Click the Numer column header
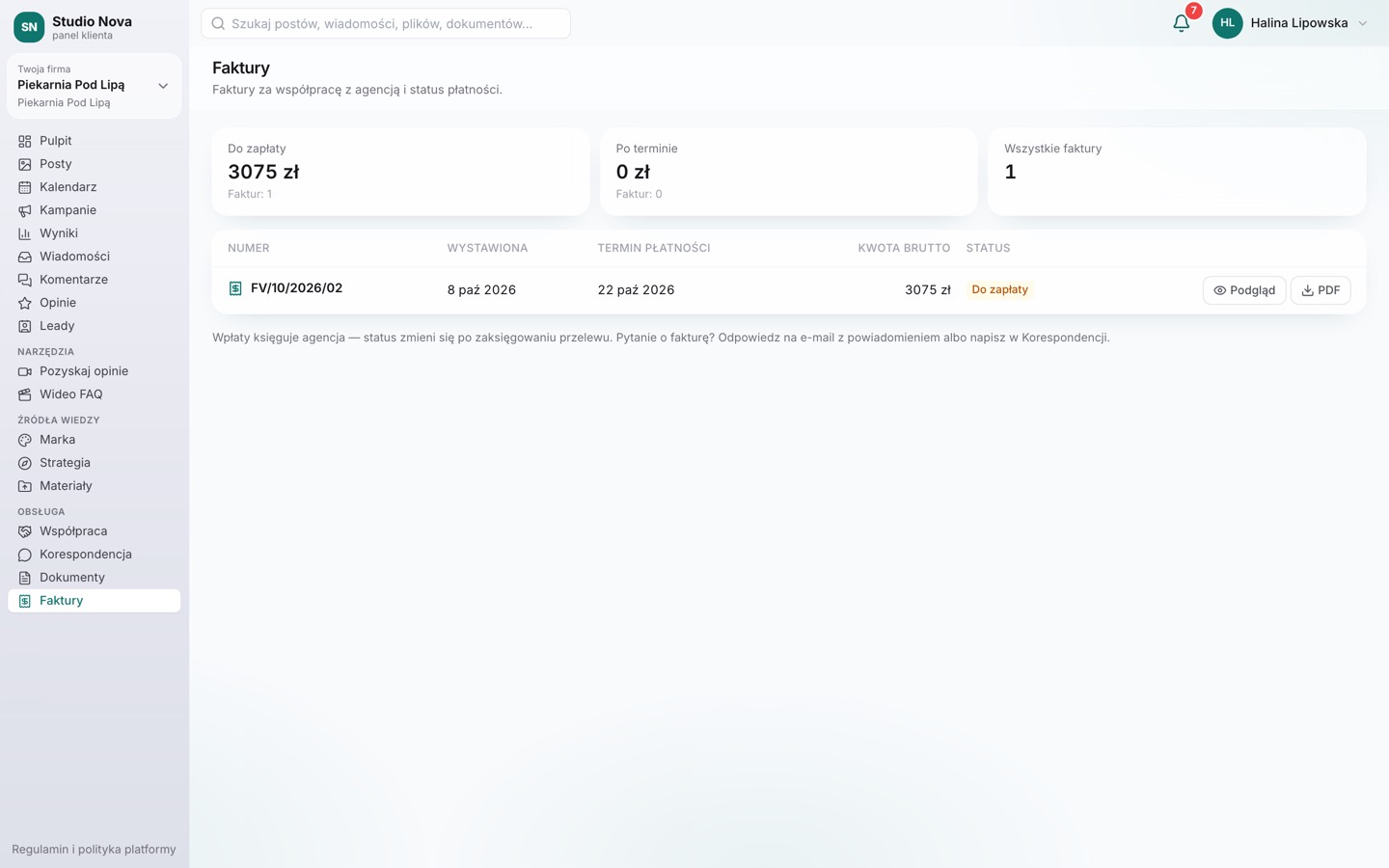The width and height of the screenshot is (1389, 868). tap(249, 248)
